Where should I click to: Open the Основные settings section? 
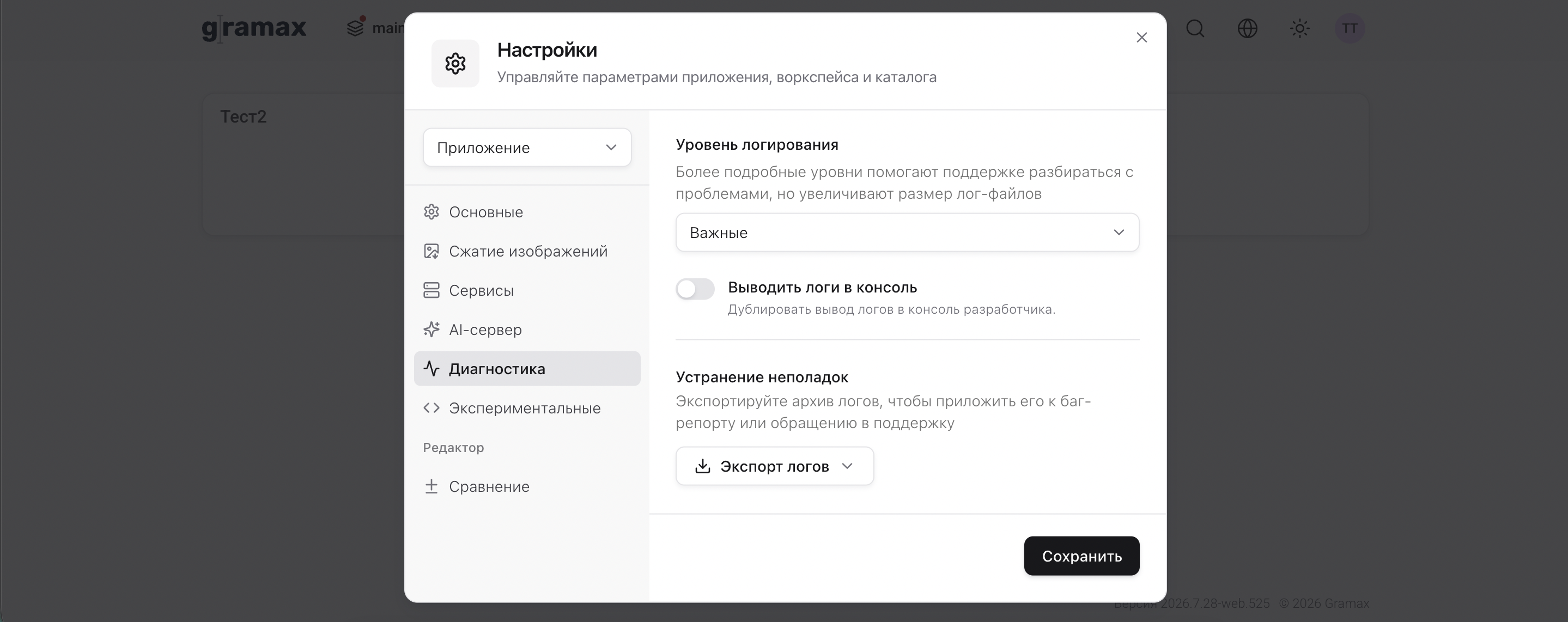[527, 212]
